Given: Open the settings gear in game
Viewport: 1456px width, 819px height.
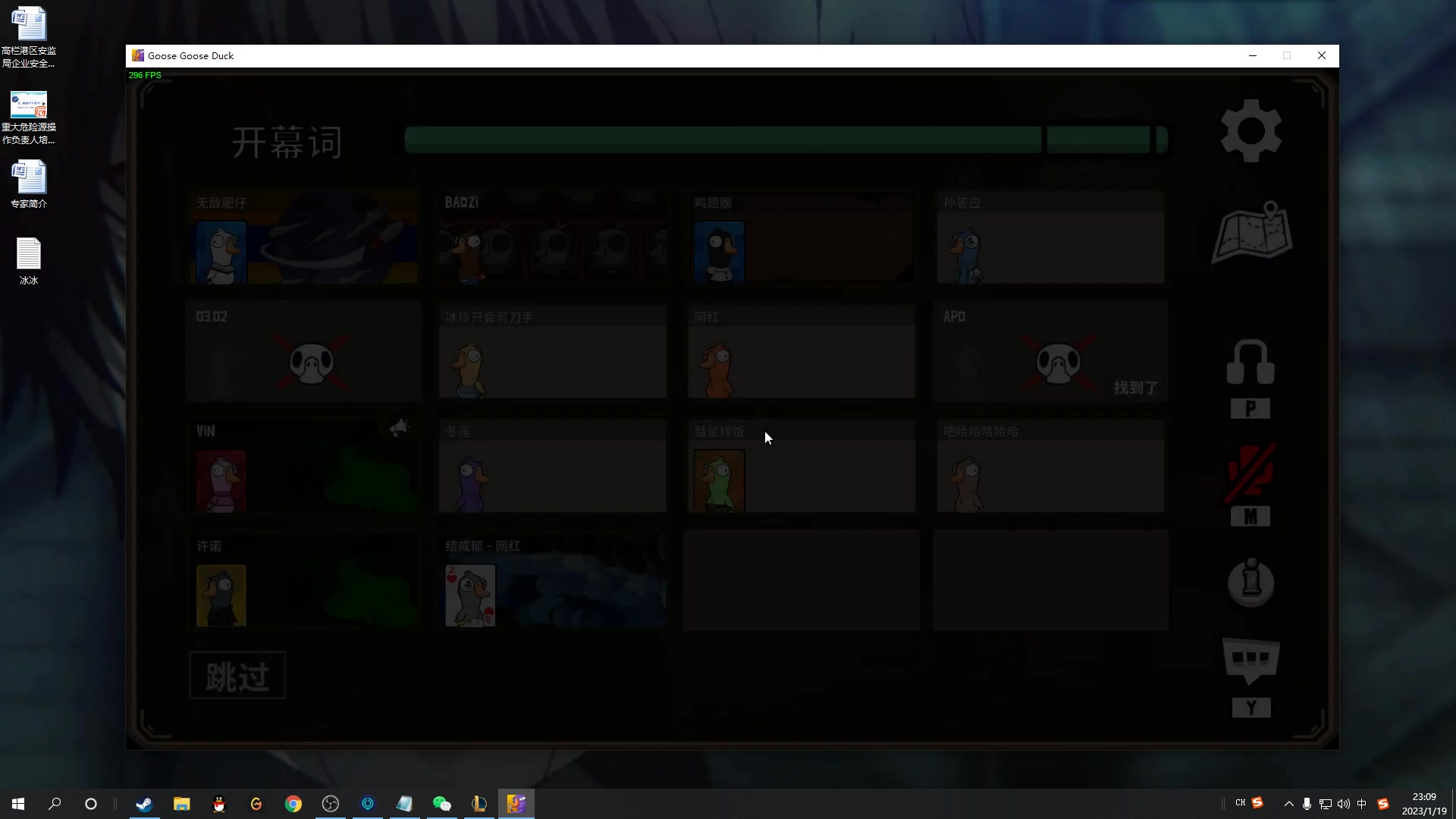Looking at the screenshot, I should 1250,130.
